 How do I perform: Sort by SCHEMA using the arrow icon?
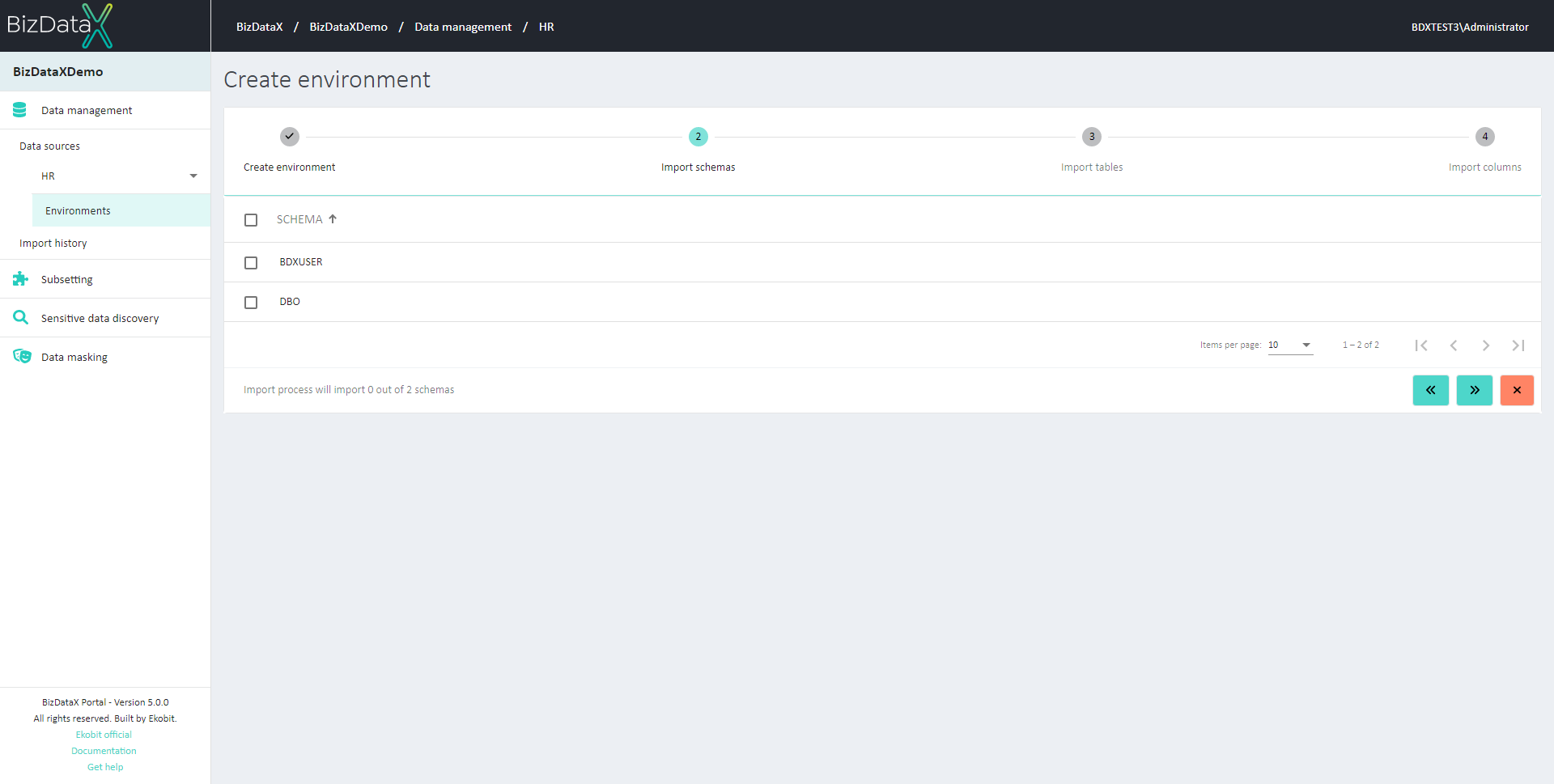point(333,219)
